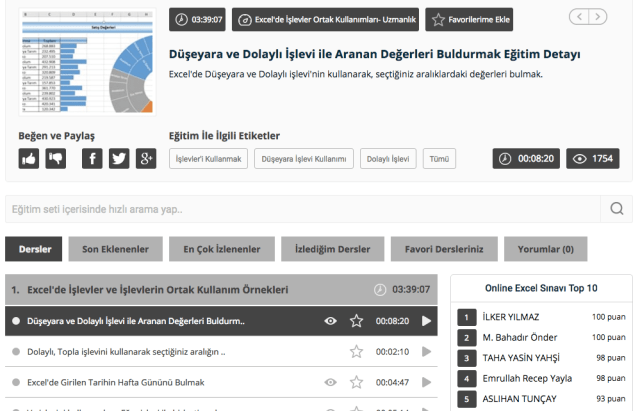Switch to Son Eklenenler tab
This screenshot has width=640, height=411.
click(x=115, y=249)
